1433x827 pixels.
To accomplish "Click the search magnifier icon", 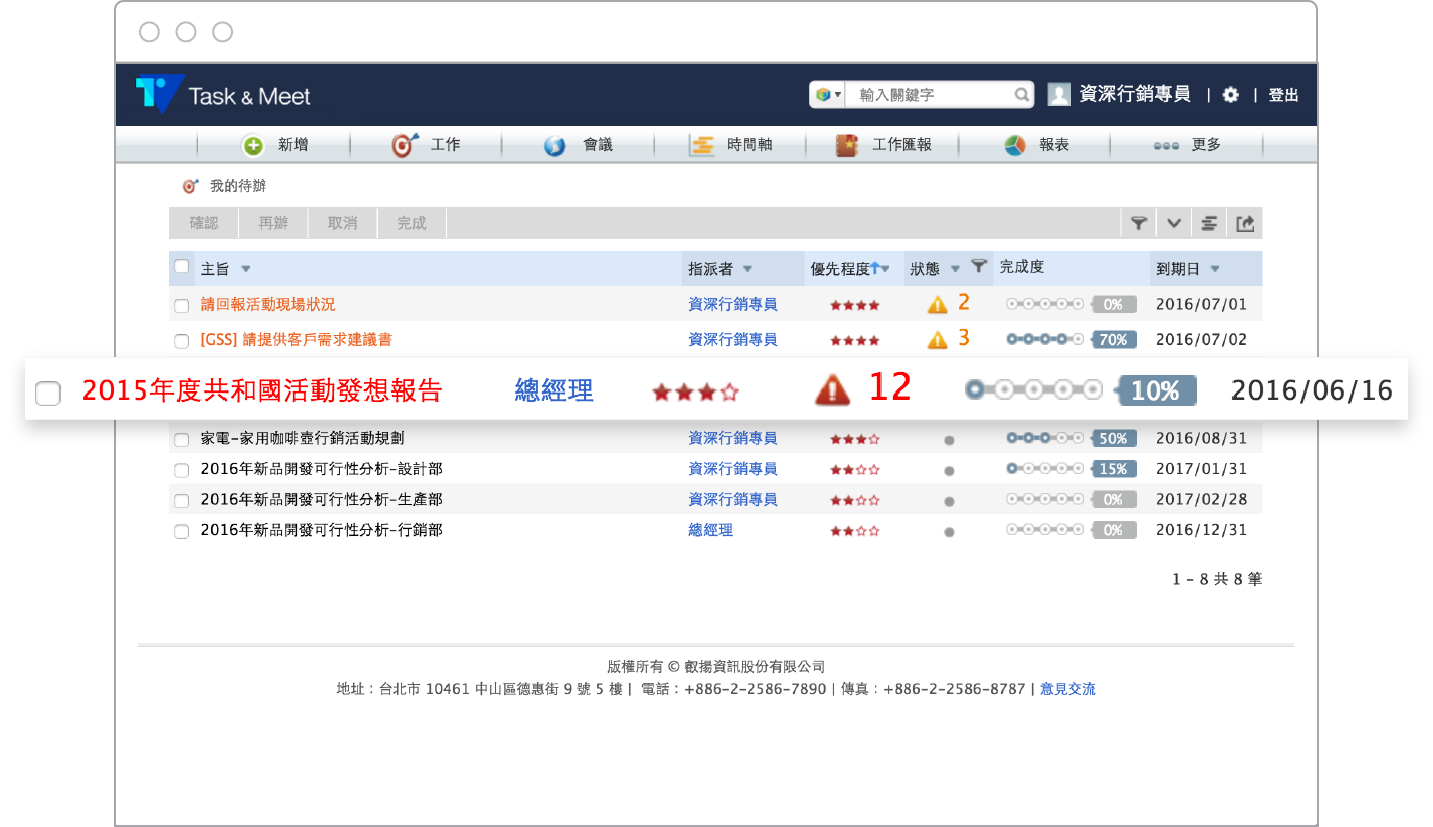I will 1022,95.
